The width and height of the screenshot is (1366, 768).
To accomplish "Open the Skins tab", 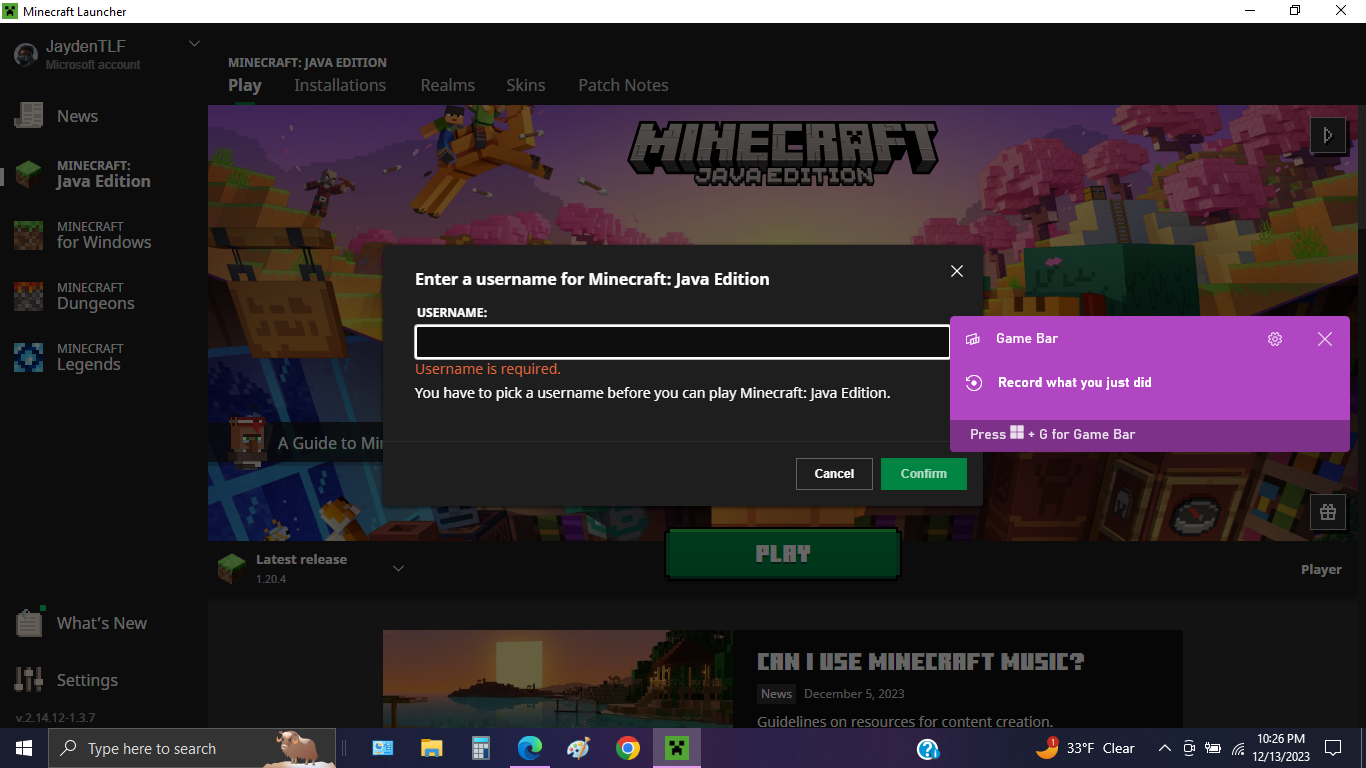I will point(525,85).
